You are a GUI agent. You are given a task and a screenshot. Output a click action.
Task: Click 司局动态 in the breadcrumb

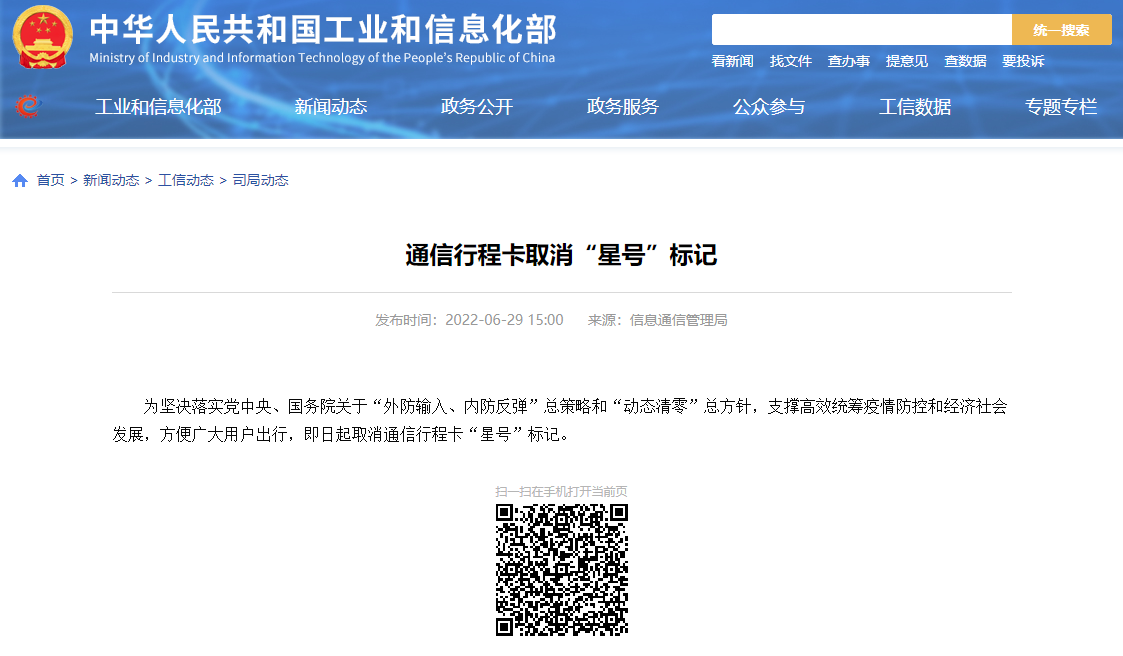[x=260, y=181]
